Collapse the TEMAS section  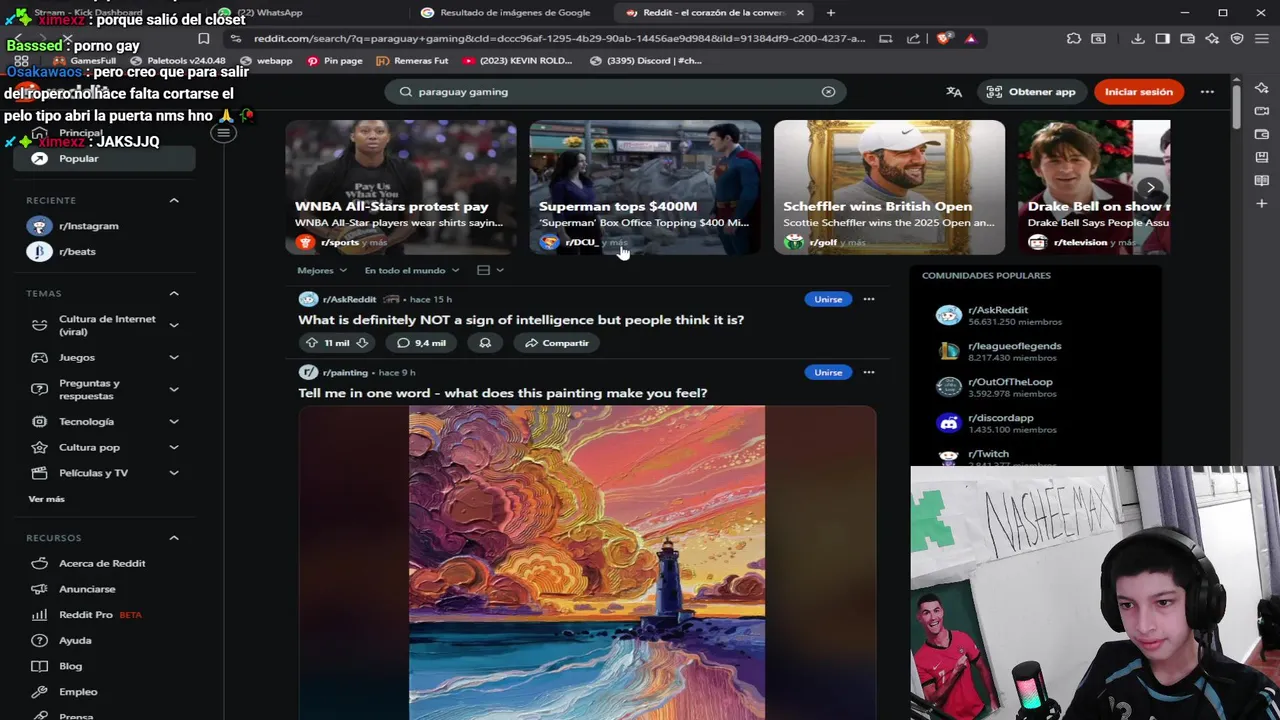tap(174, 293)
